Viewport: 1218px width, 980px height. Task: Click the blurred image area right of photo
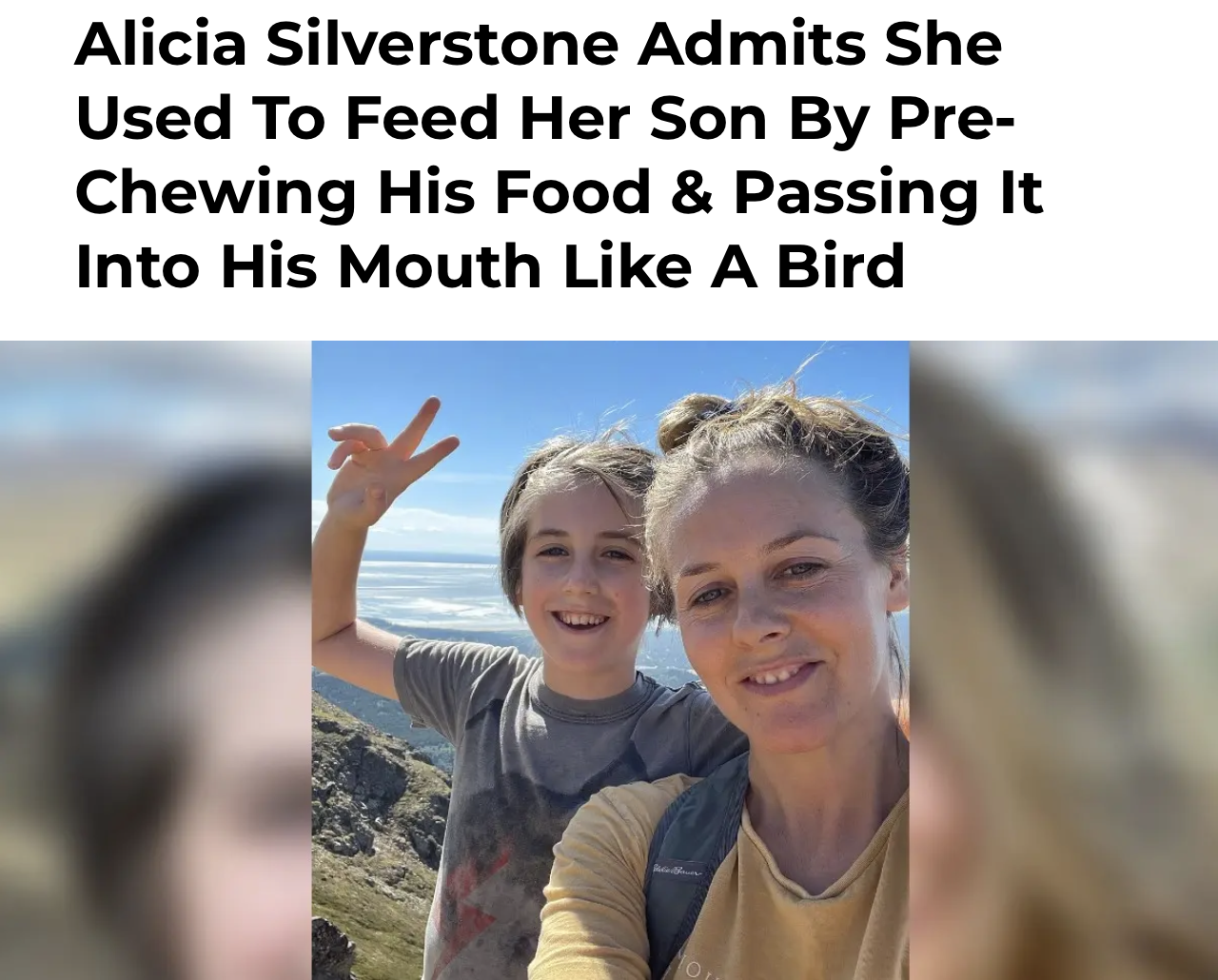pyautogui.click(x=1064, y=660)
